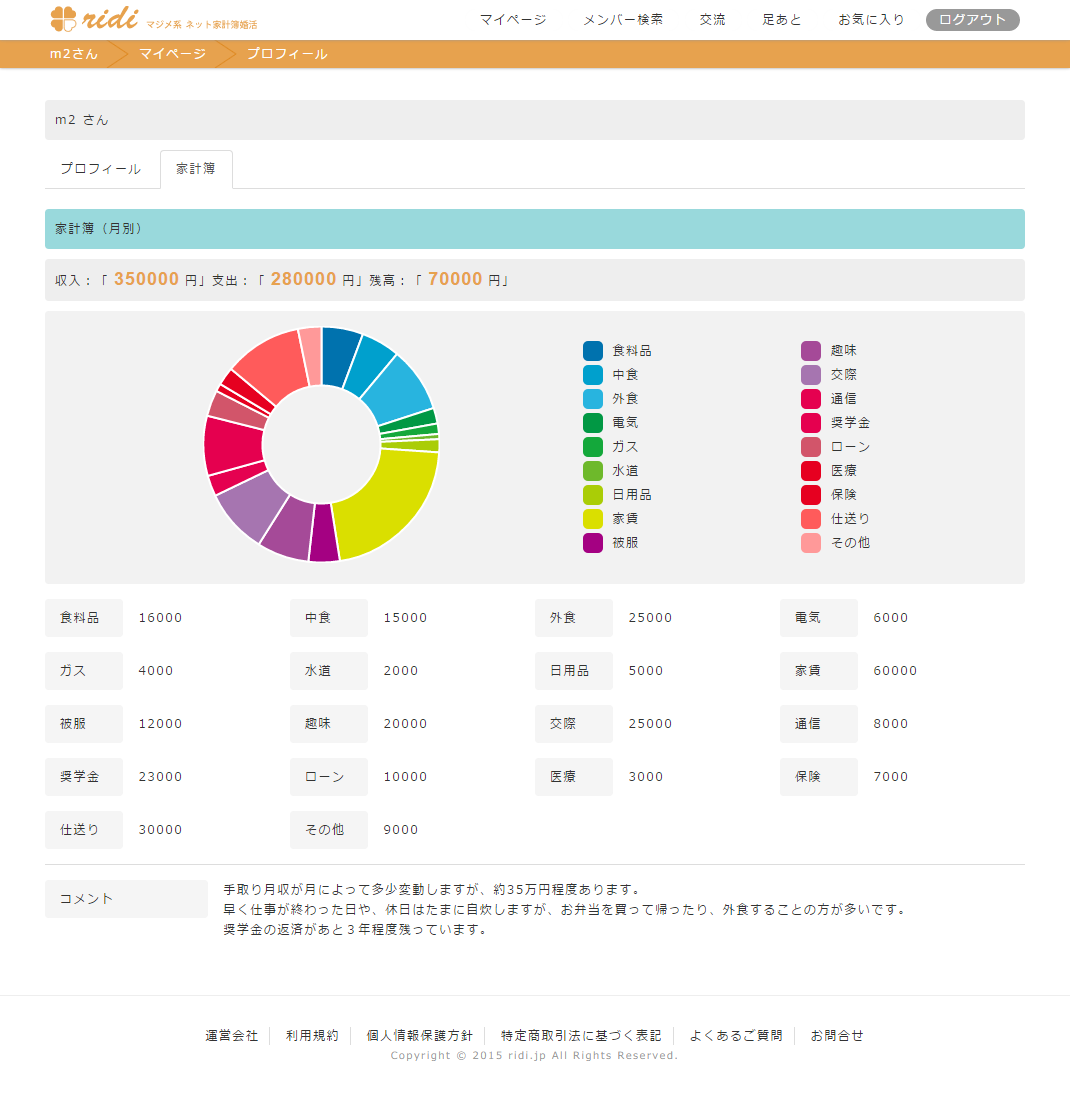
Task: Click the 食料品 legend color swatch
Action: click(x=593, y=351)
